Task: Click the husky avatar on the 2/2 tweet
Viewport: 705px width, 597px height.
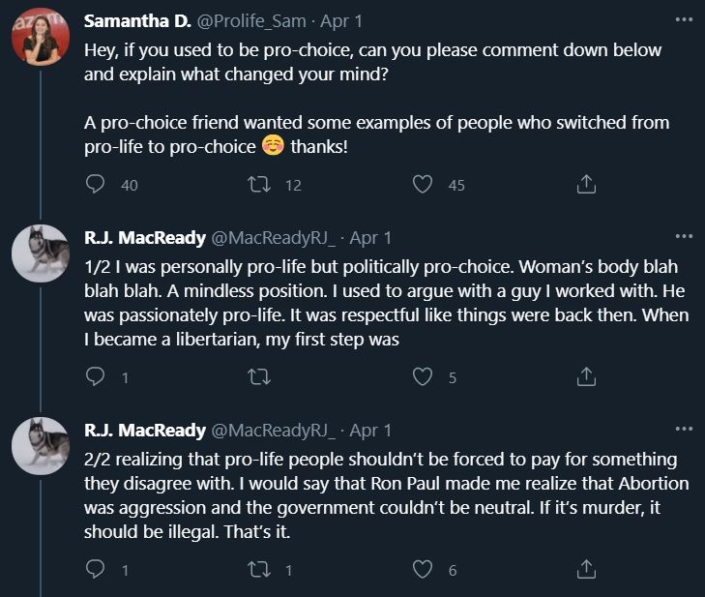Action: (x=40, y=446)
